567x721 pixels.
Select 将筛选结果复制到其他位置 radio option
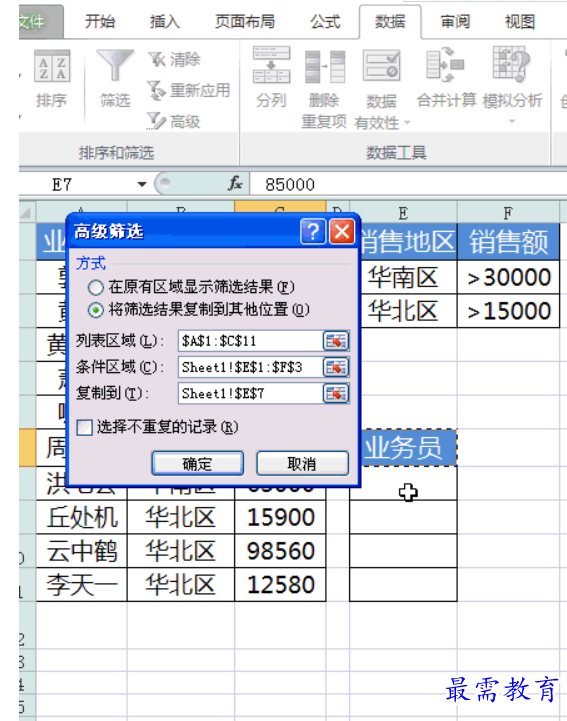[96, 310]
